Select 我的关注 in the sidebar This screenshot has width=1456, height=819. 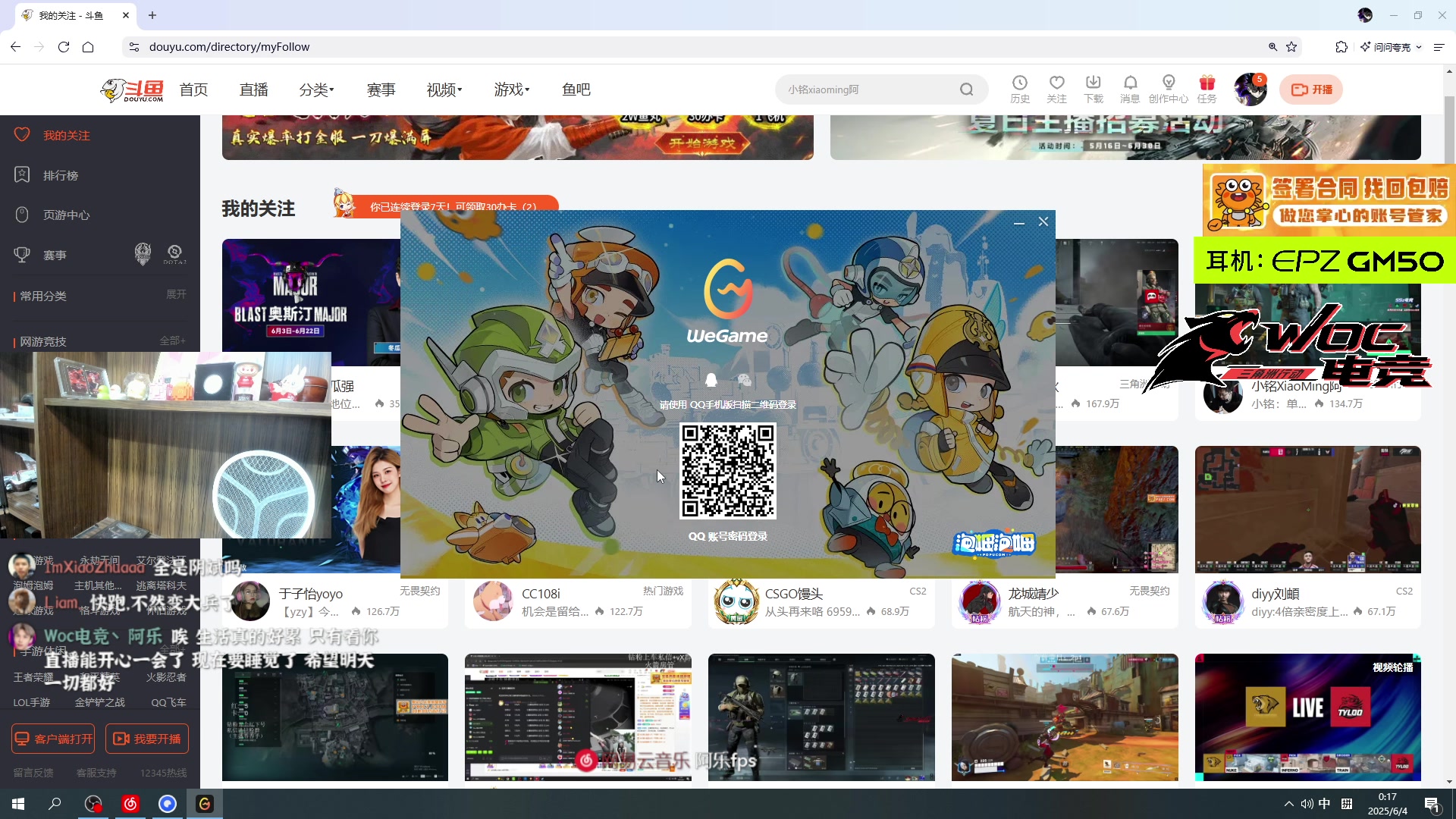[67, 135]
